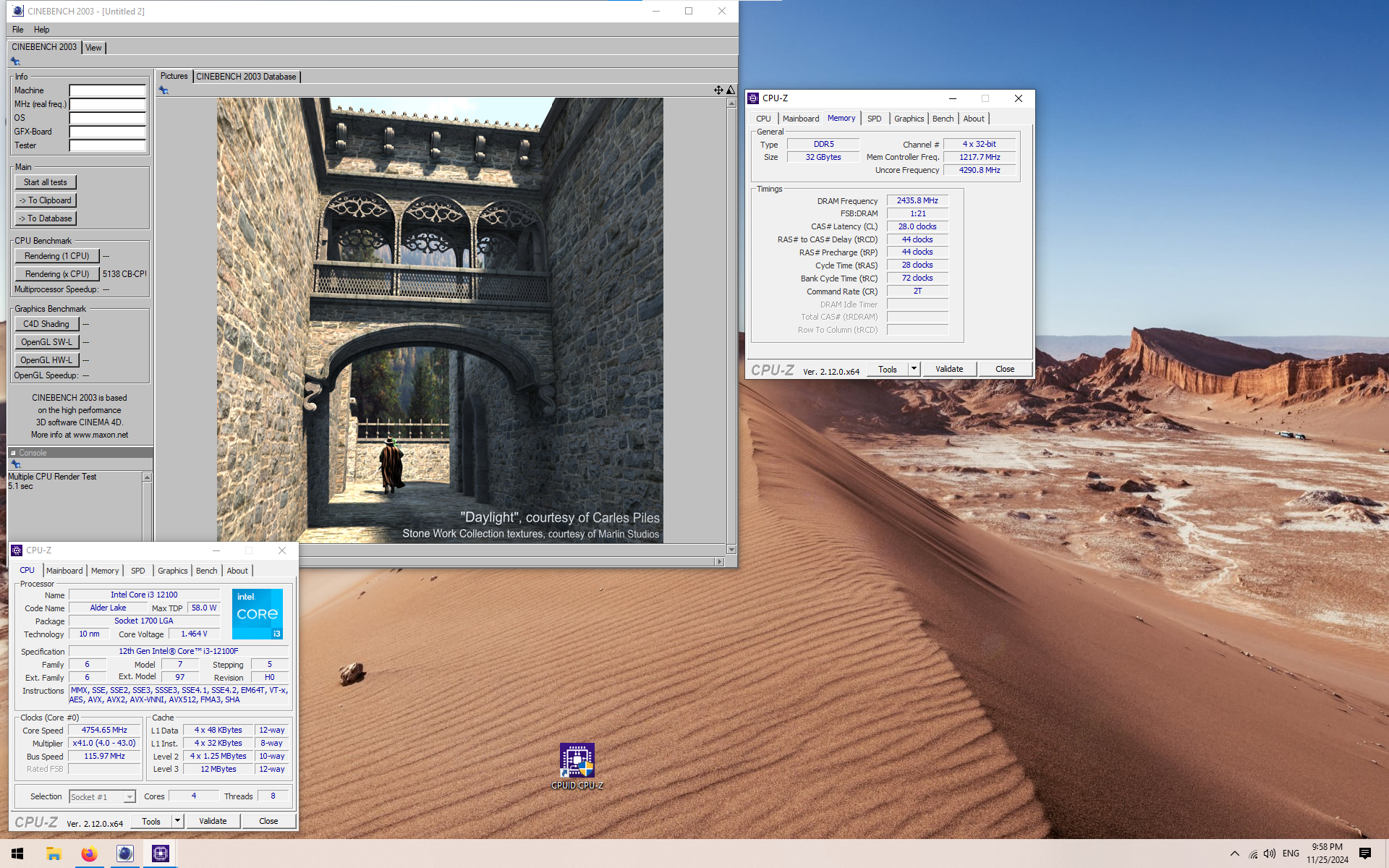The height and width of the screenshot is (868, 1389).
Task: Open Bench tab in lower CPU-Z window
Action: [x=207, y=571]
